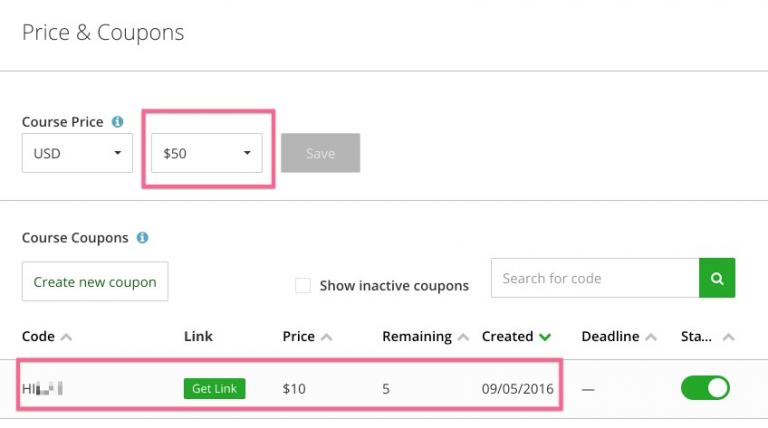
Task: Click the Course Price info icon
Action: [x=118, y=121]
